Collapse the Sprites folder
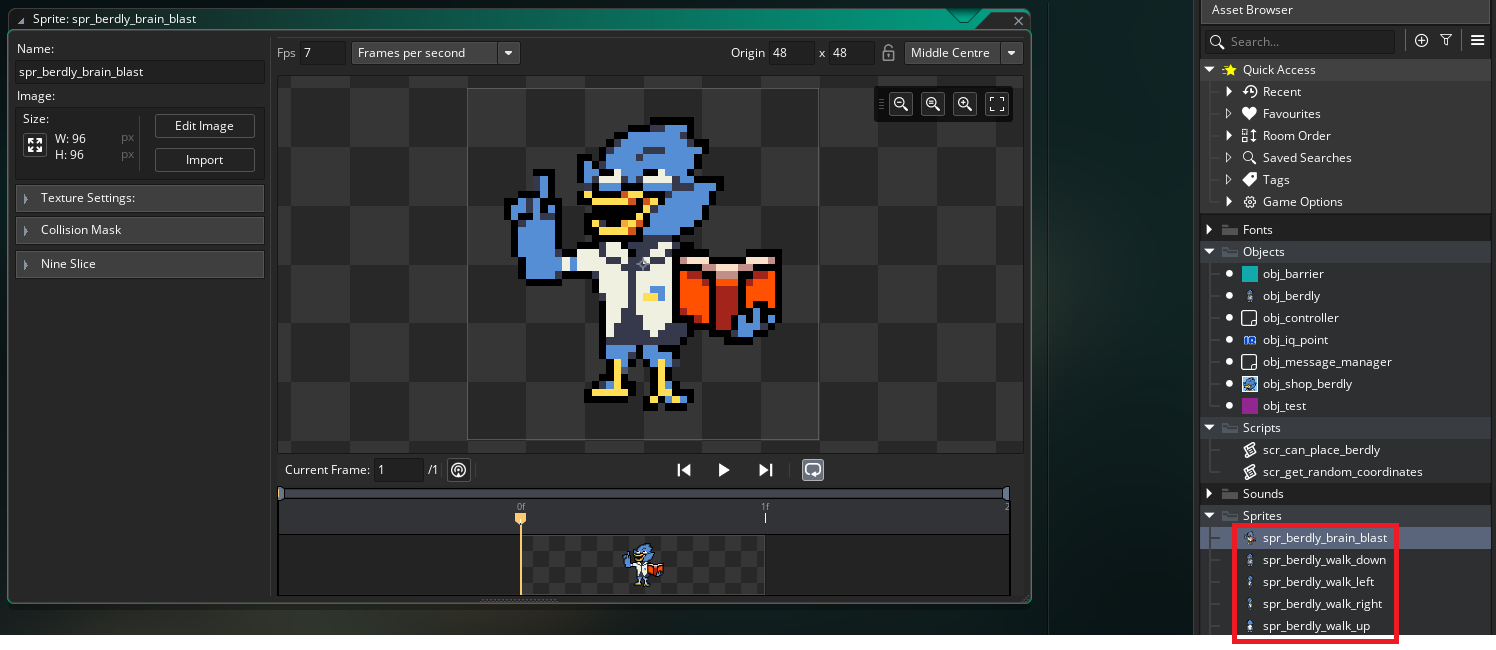Screen dimensions: 1496x650 (x=1210, y=516)
